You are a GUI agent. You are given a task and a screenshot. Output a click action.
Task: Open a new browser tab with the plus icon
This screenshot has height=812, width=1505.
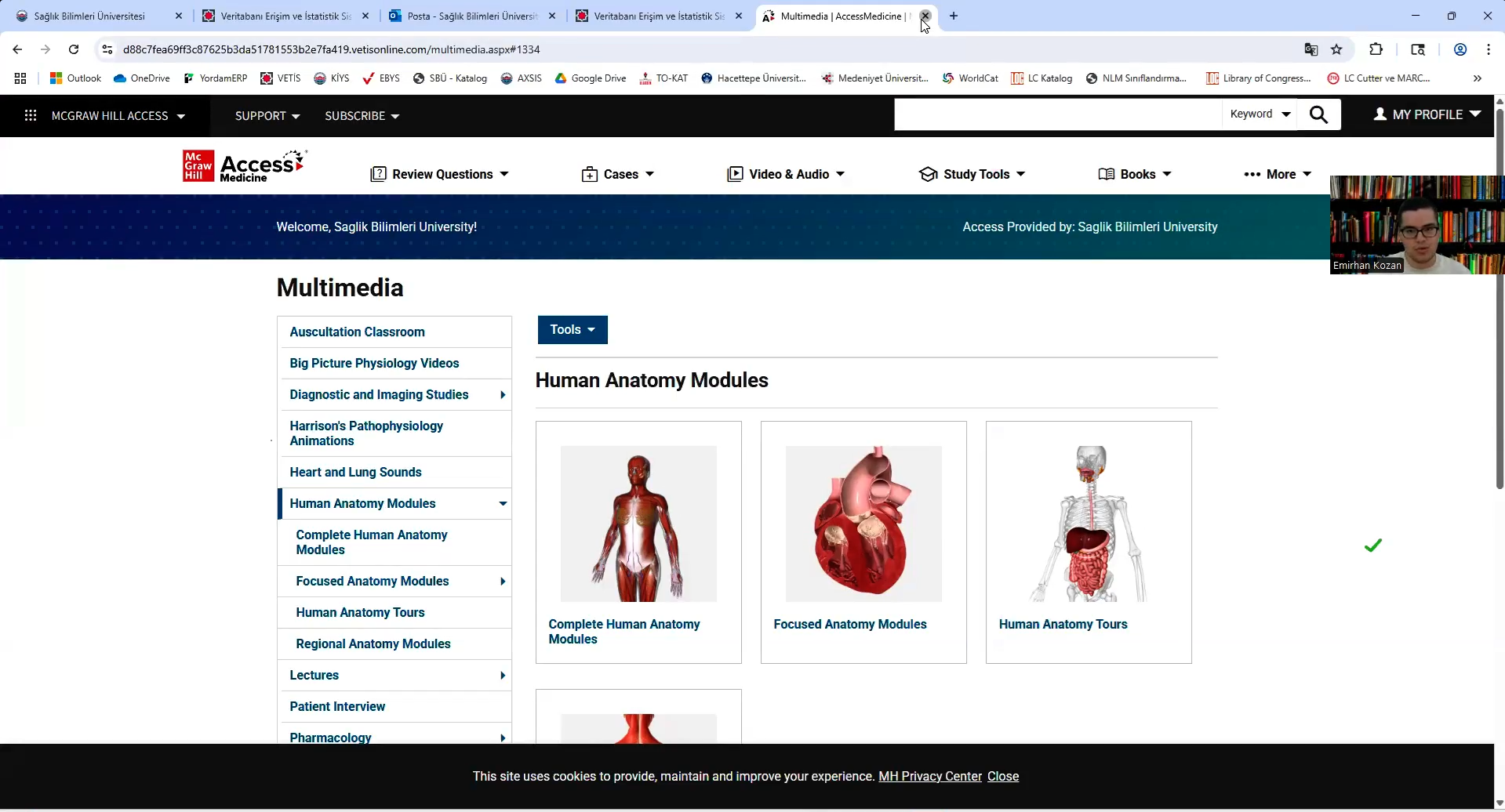click(953, 16)
